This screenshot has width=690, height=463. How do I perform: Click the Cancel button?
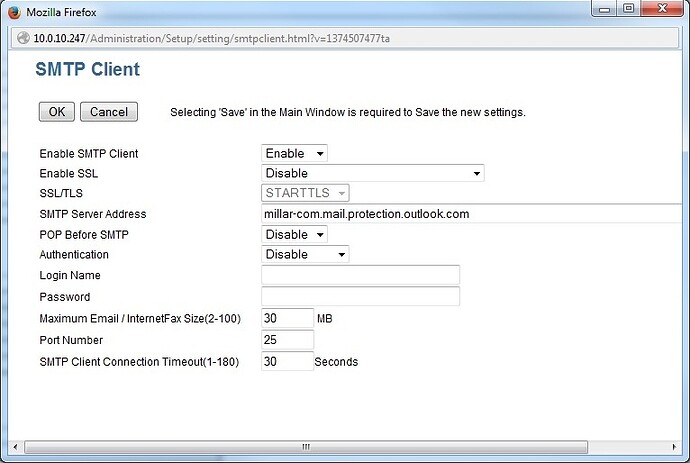[x=109, y=112]
